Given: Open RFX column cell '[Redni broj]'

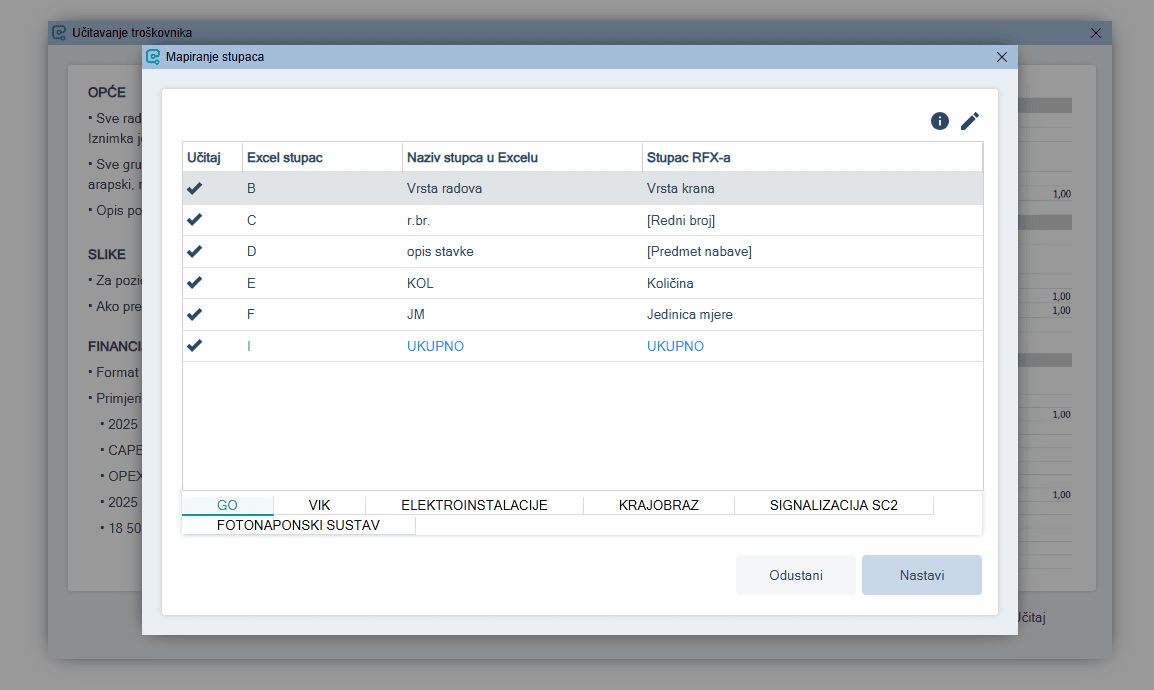Looking at the screenshot, I should tap(681, 220).
